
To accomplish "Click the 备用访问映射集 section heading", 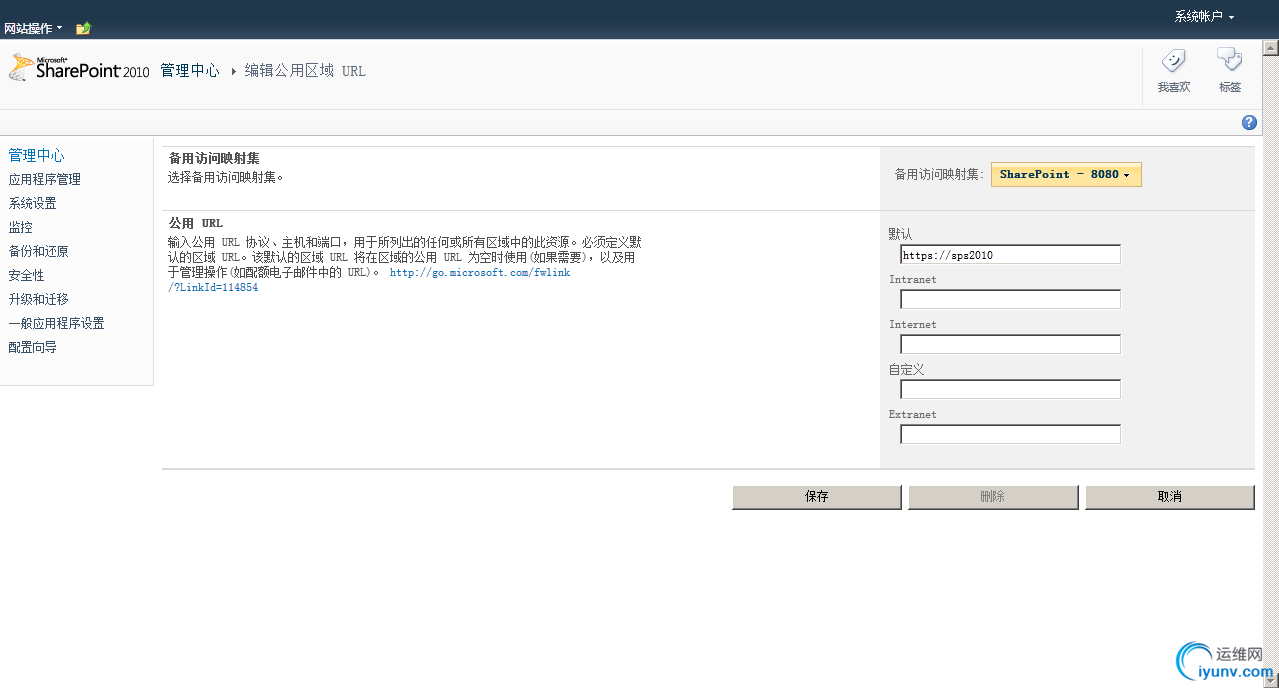I will pos(214,158).
